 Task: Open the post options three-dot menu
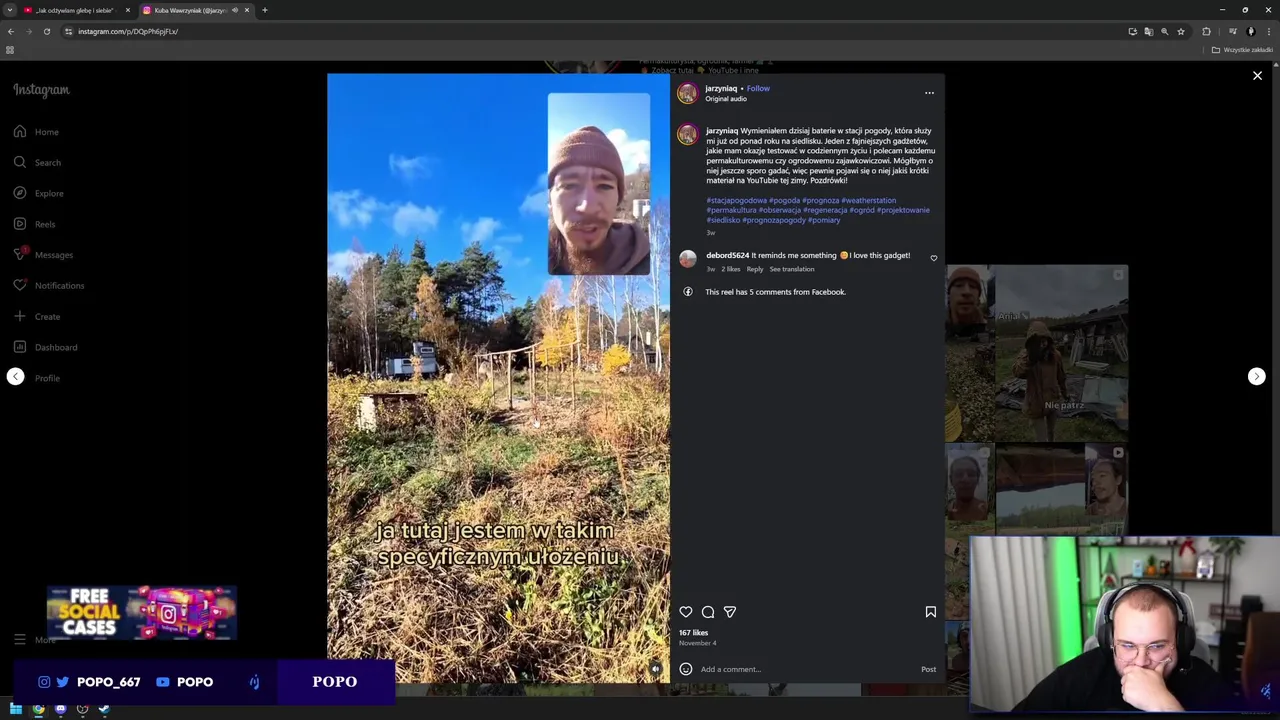(x=929, y=93)
